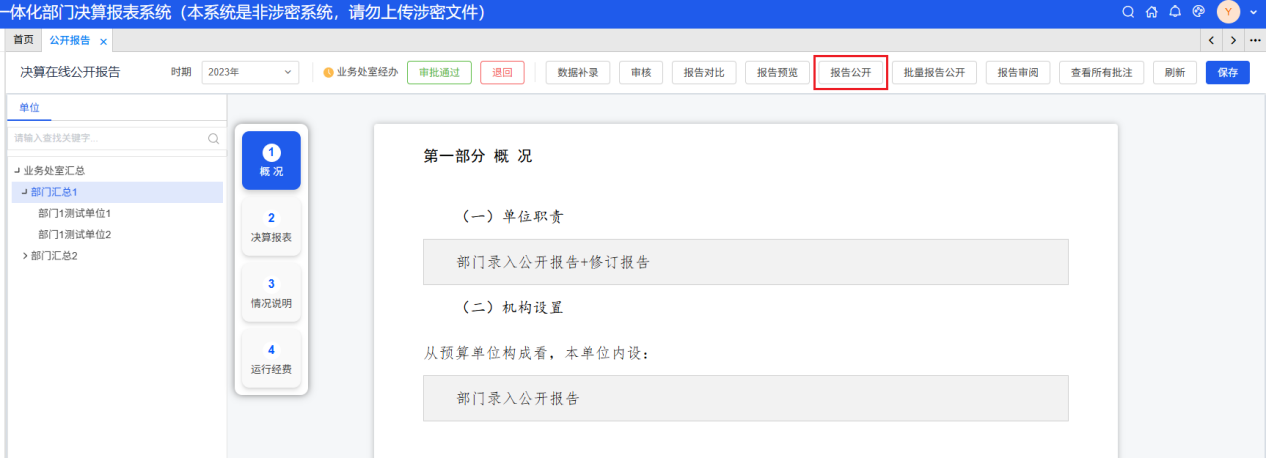
Task: Select the 单位 panel tab
Action: click(30, 108)
